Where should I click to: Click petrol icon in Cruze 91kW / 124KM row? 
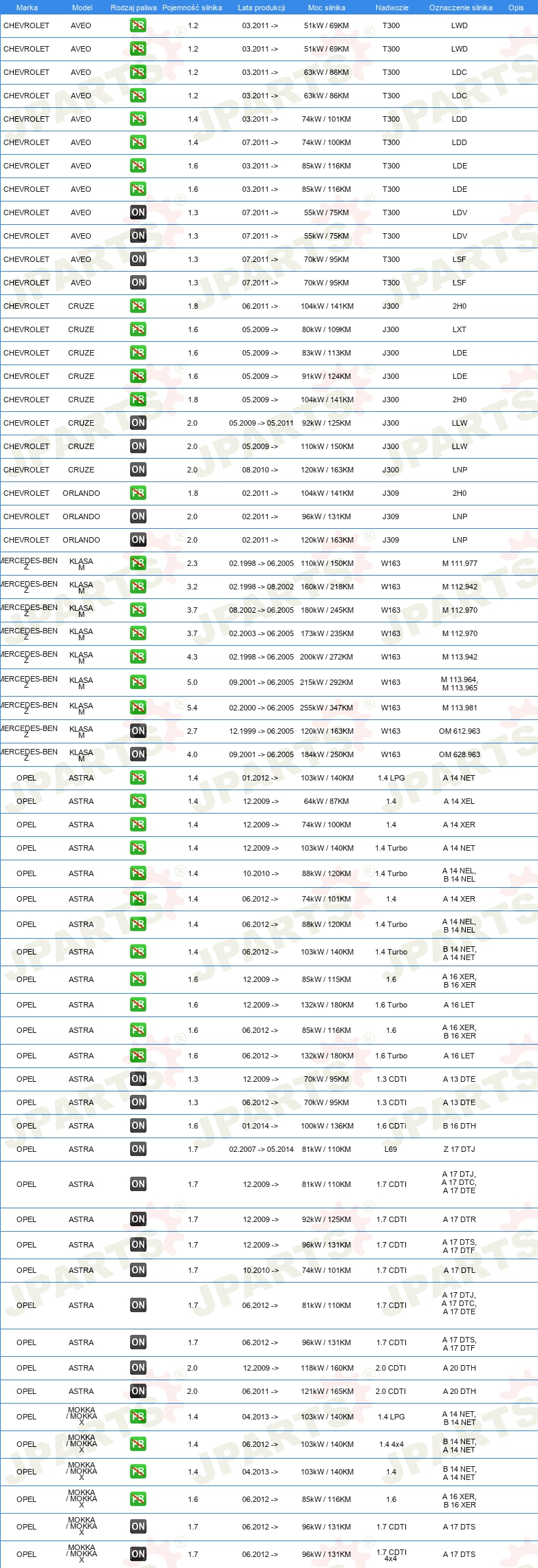point(138,376)
